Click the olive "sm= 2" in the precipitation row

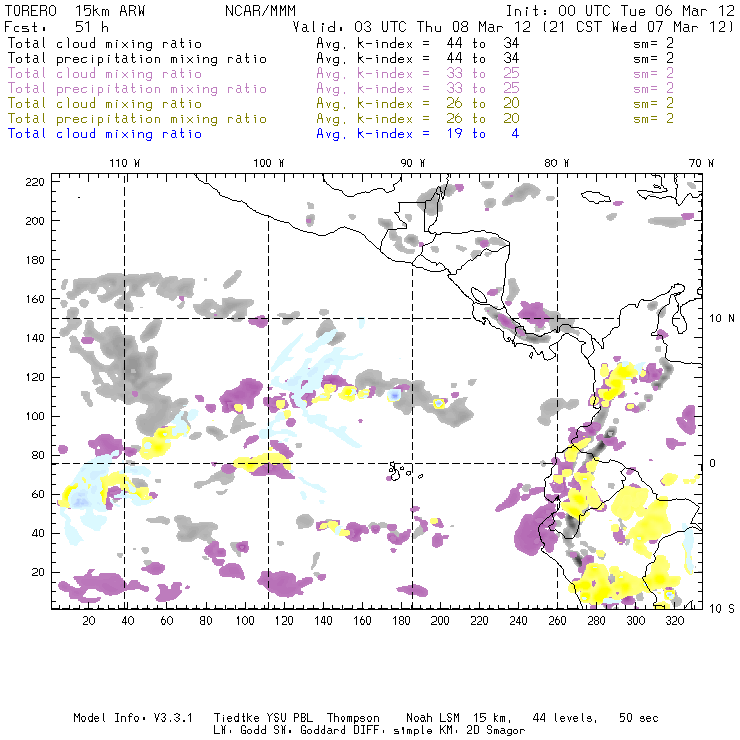click(653, 118)
